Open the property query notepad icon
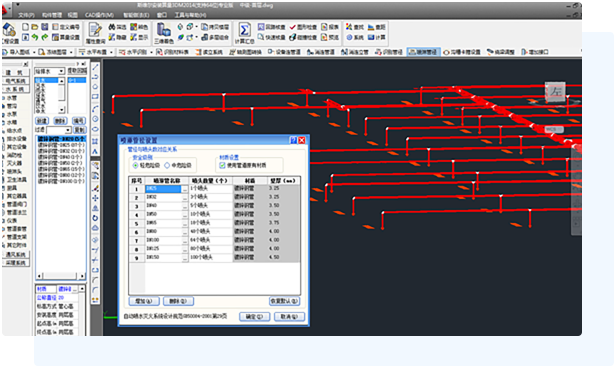Viewport: 616px width, 368px height. [x=95, y=30]
